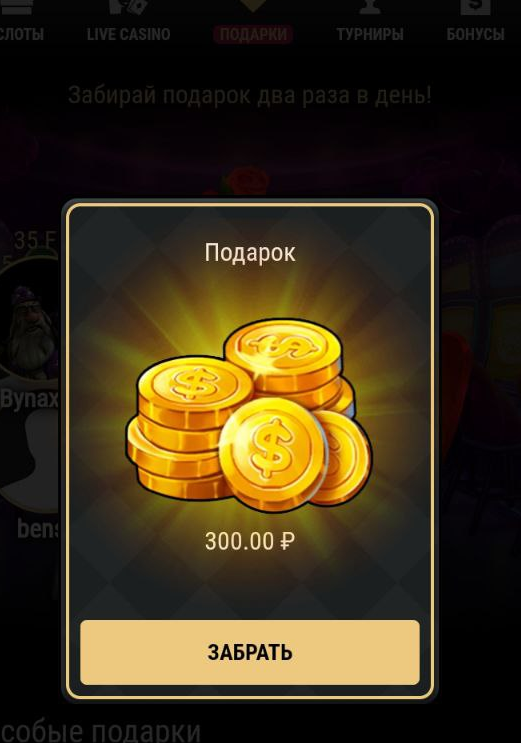This screenshot has height=743, width=521.
Task: Tap the dollar icon above БОНУСЫ
Action: (475, 7)
